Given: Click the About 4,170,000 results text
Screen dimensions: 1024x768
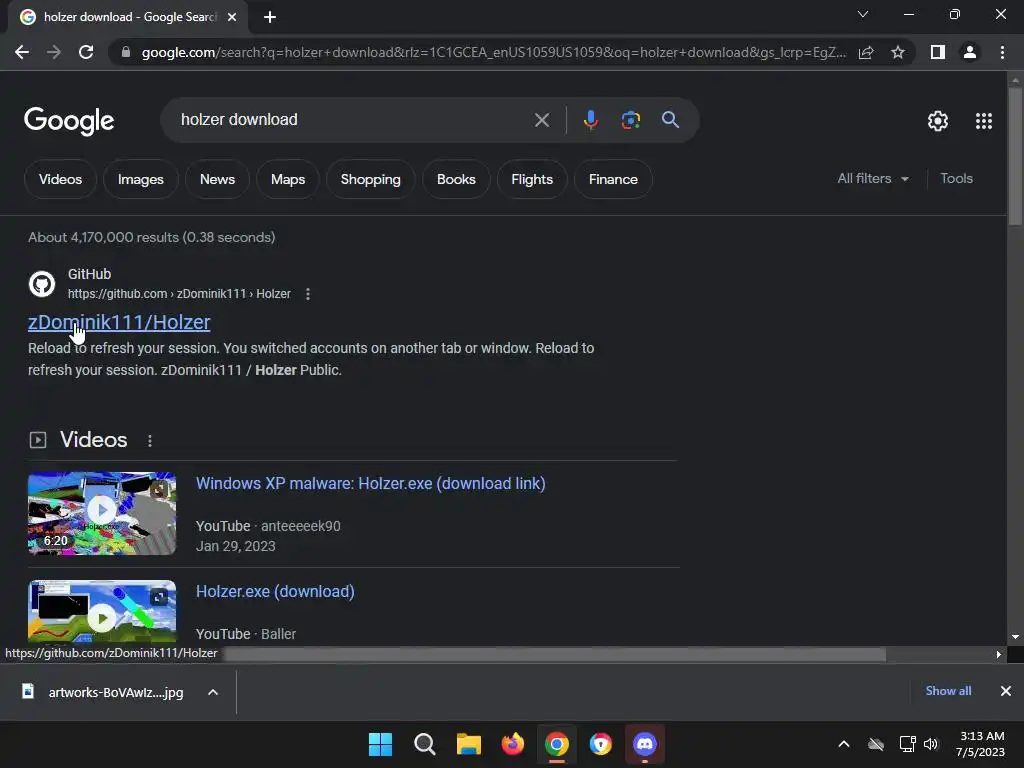Looking at the screenshot, I should pos(152,237).
